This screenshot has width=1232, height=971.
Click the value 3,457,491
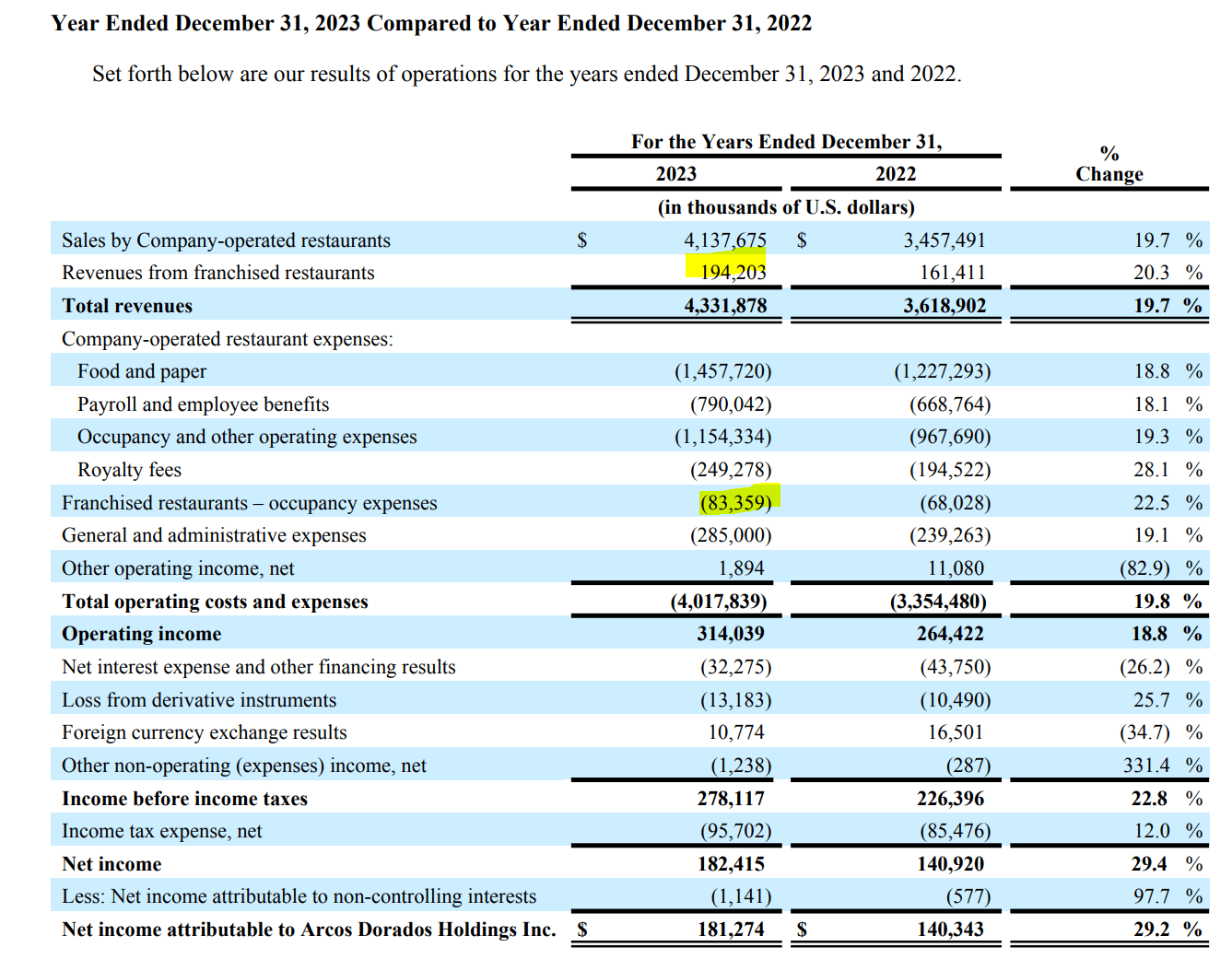(945, 240)
